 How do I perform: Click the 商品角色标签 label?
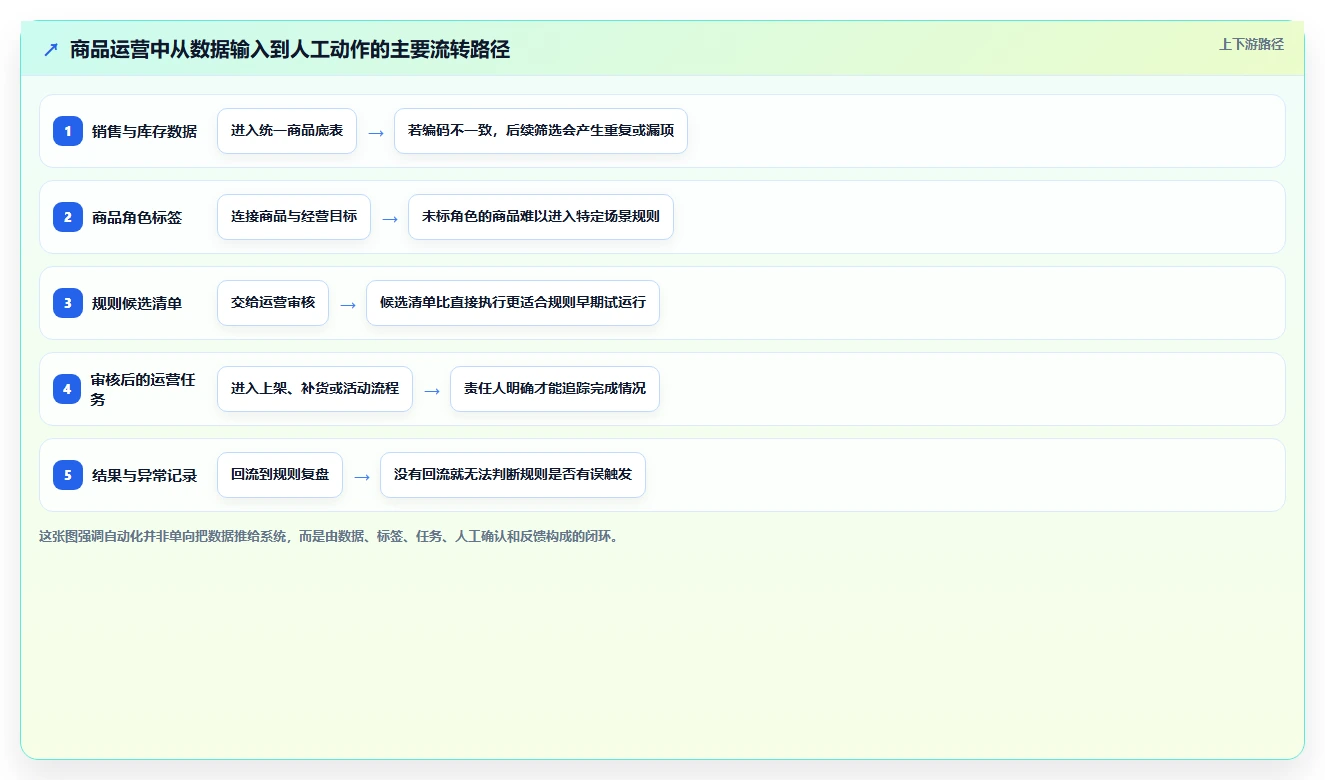[x=137, y=217]
